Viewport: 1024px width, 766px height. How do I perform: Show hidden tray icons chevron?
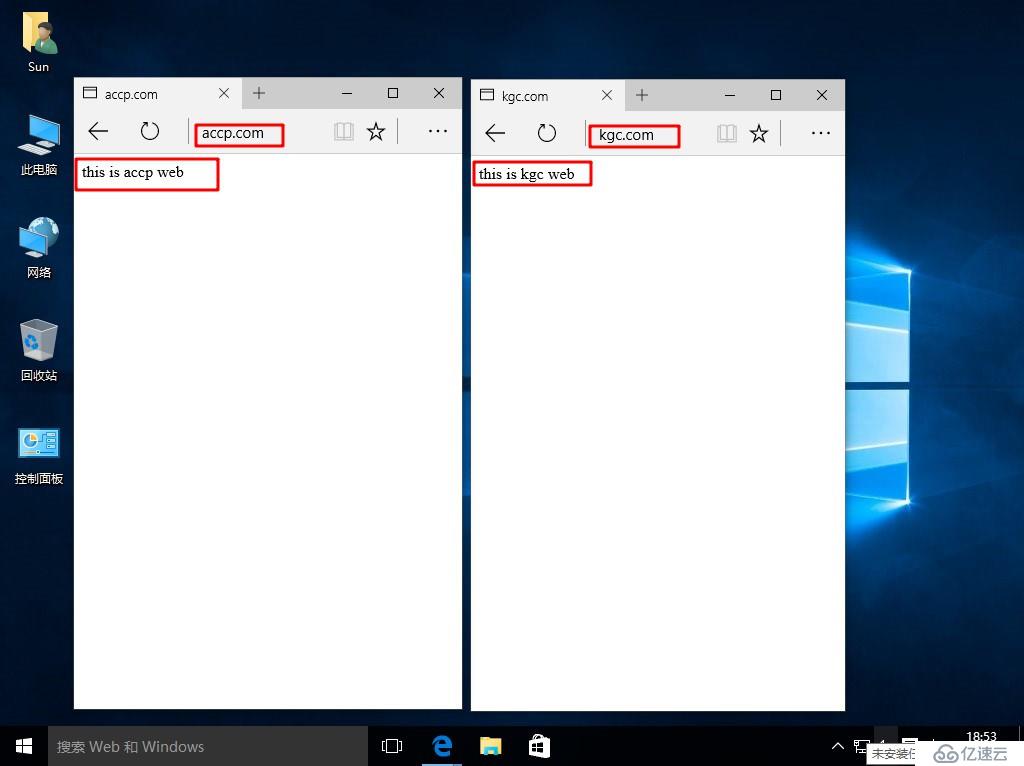click(837, 746)
